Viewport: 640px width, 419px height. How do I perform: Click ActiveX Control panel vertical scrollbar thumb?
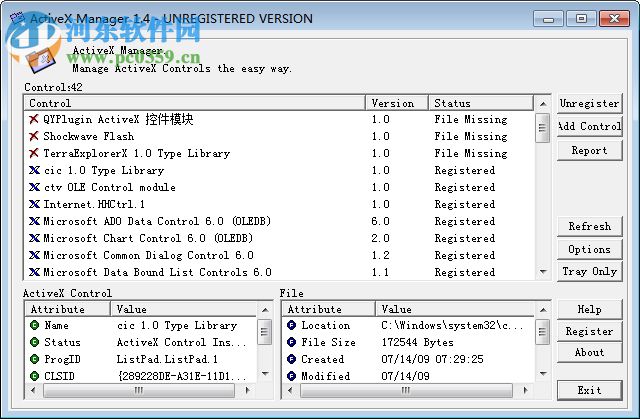coord(265,331)
